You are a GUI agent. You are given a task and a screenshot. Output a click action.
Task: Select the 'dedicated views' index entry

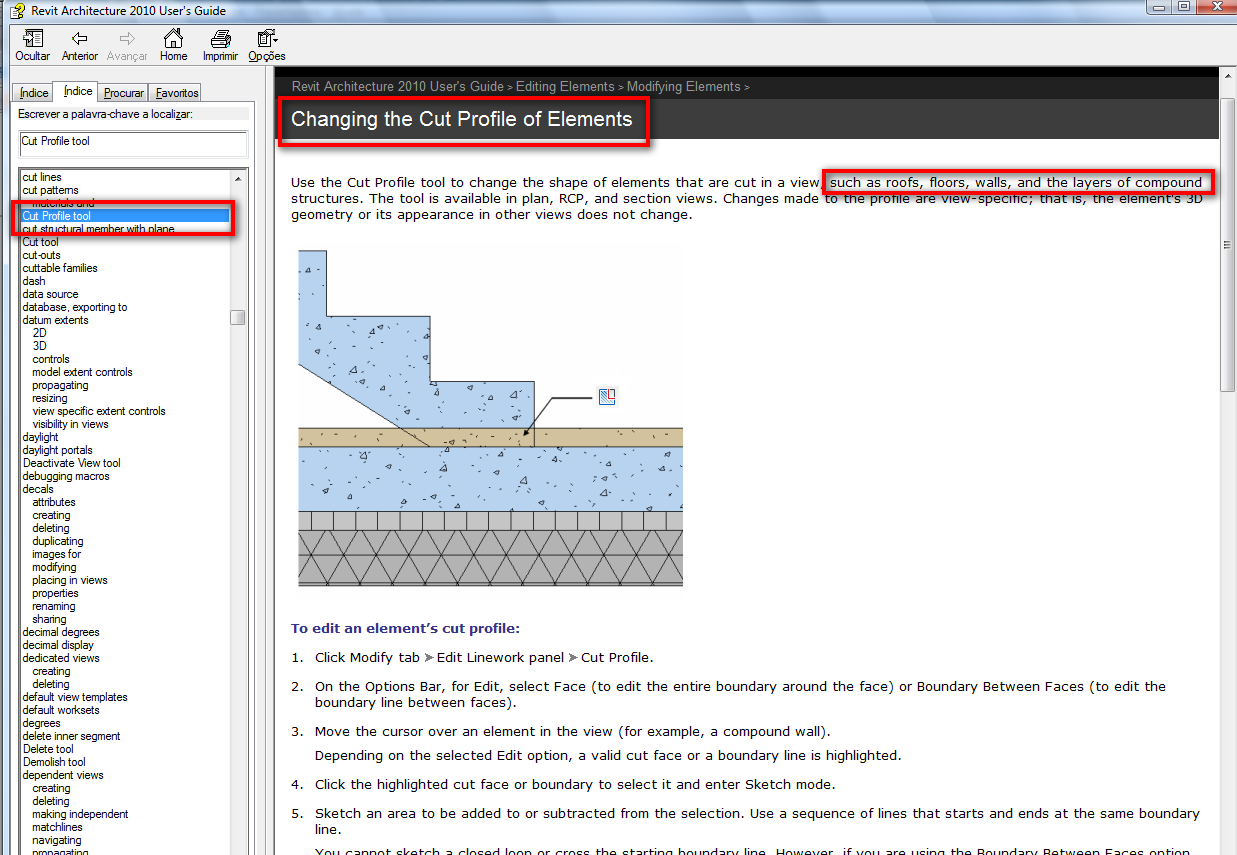[61, 658]
